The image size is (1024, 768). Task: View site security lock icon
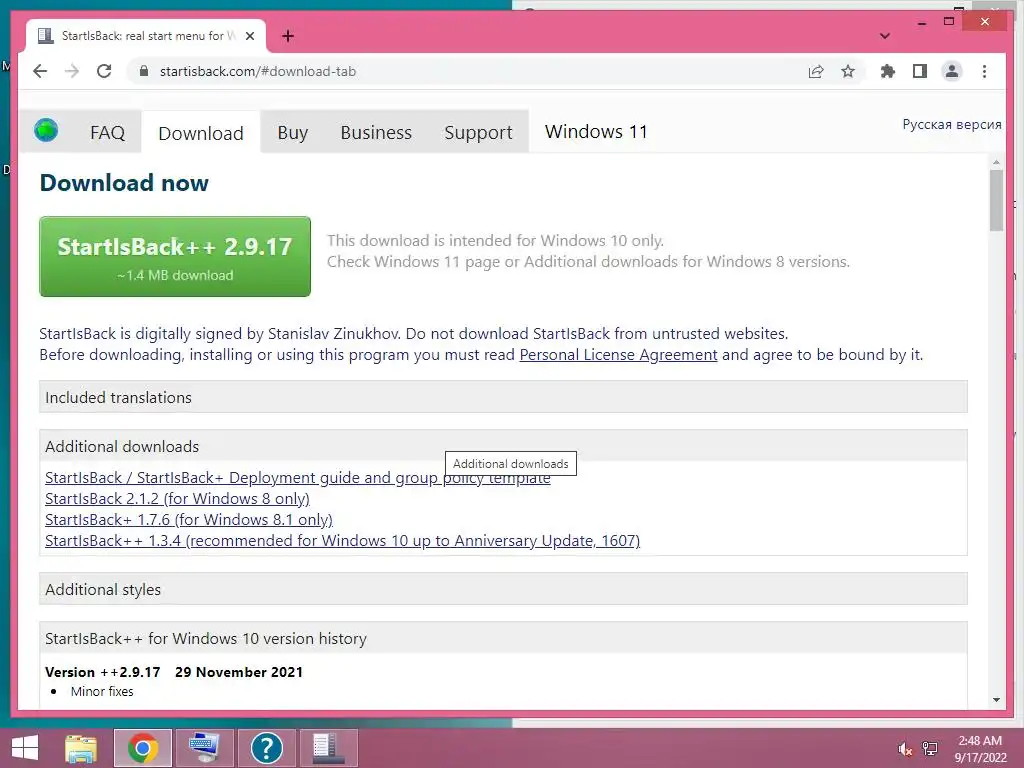pos(144,71)
